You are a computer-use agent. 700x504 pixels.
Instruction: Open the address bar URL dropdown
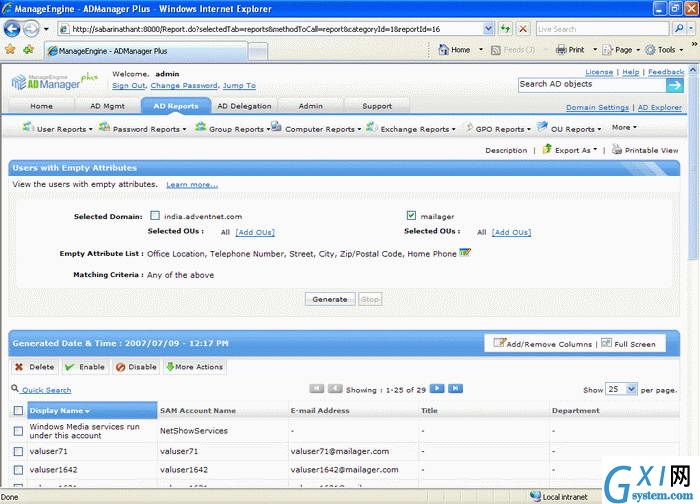tap(488, 29)
